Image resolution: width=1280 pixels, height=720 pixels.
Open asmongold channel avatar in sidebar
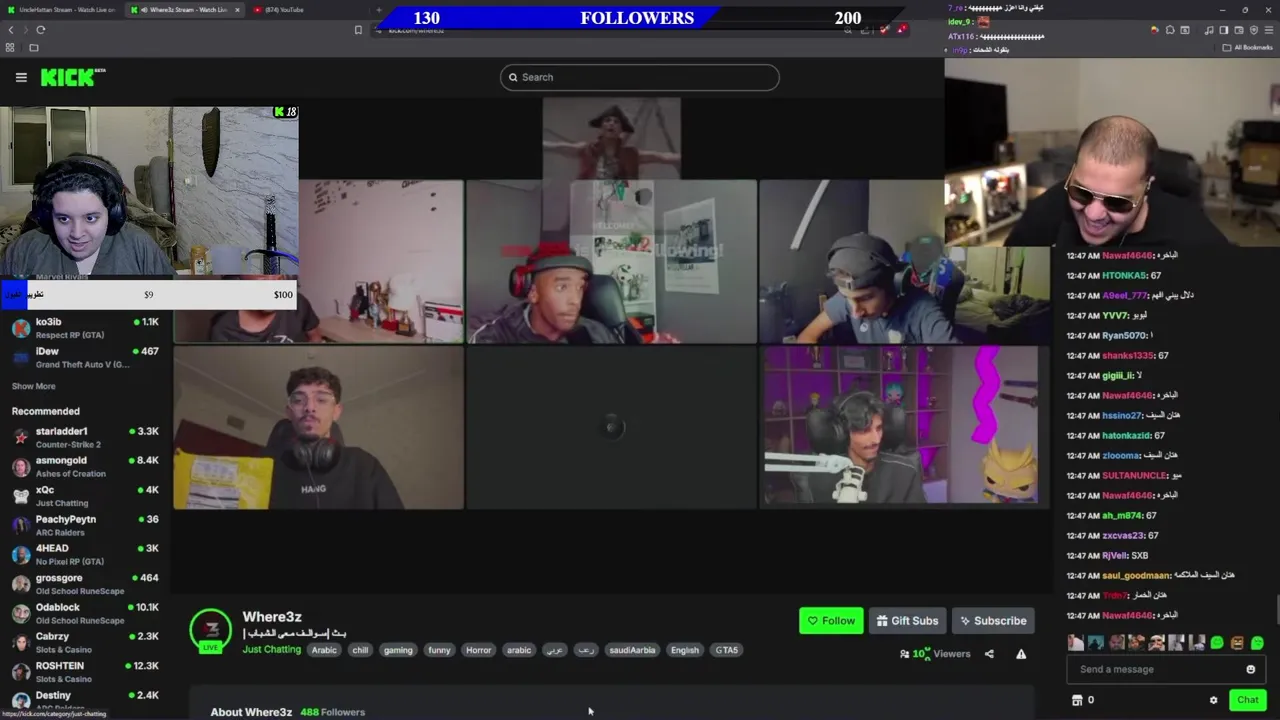21,467
